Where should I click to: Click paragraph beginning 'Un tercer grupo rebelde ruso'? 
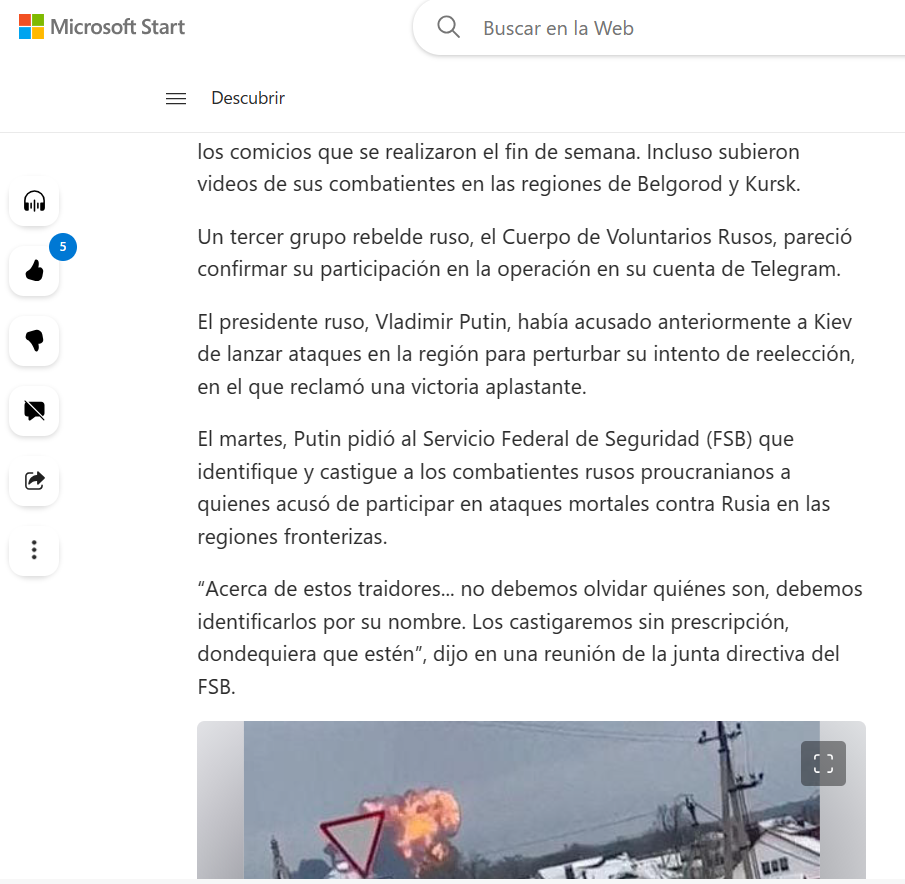point(525,253)
